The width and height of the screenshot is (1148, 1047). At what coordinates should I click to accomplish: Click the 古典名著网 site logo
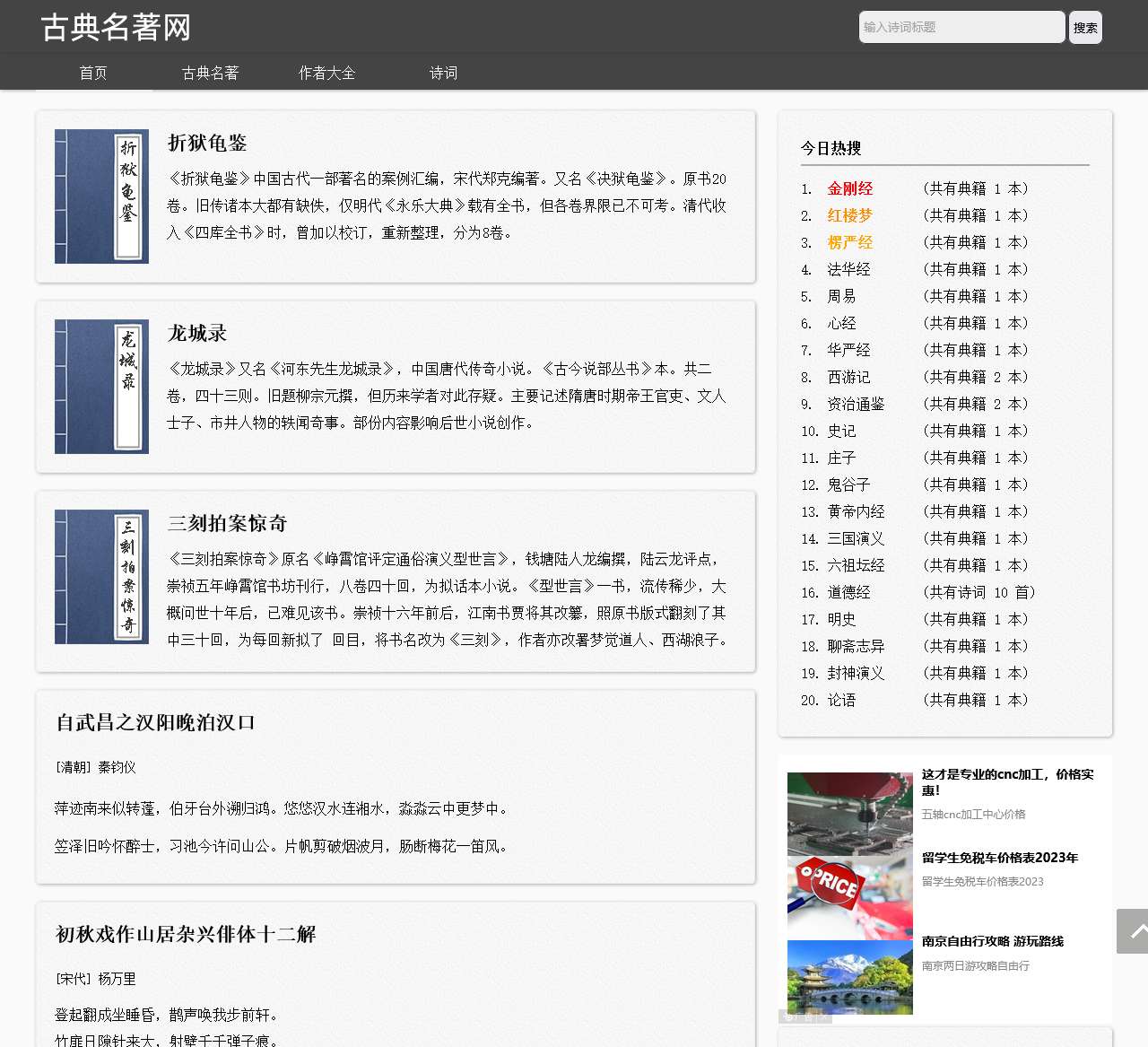(116, 27)
